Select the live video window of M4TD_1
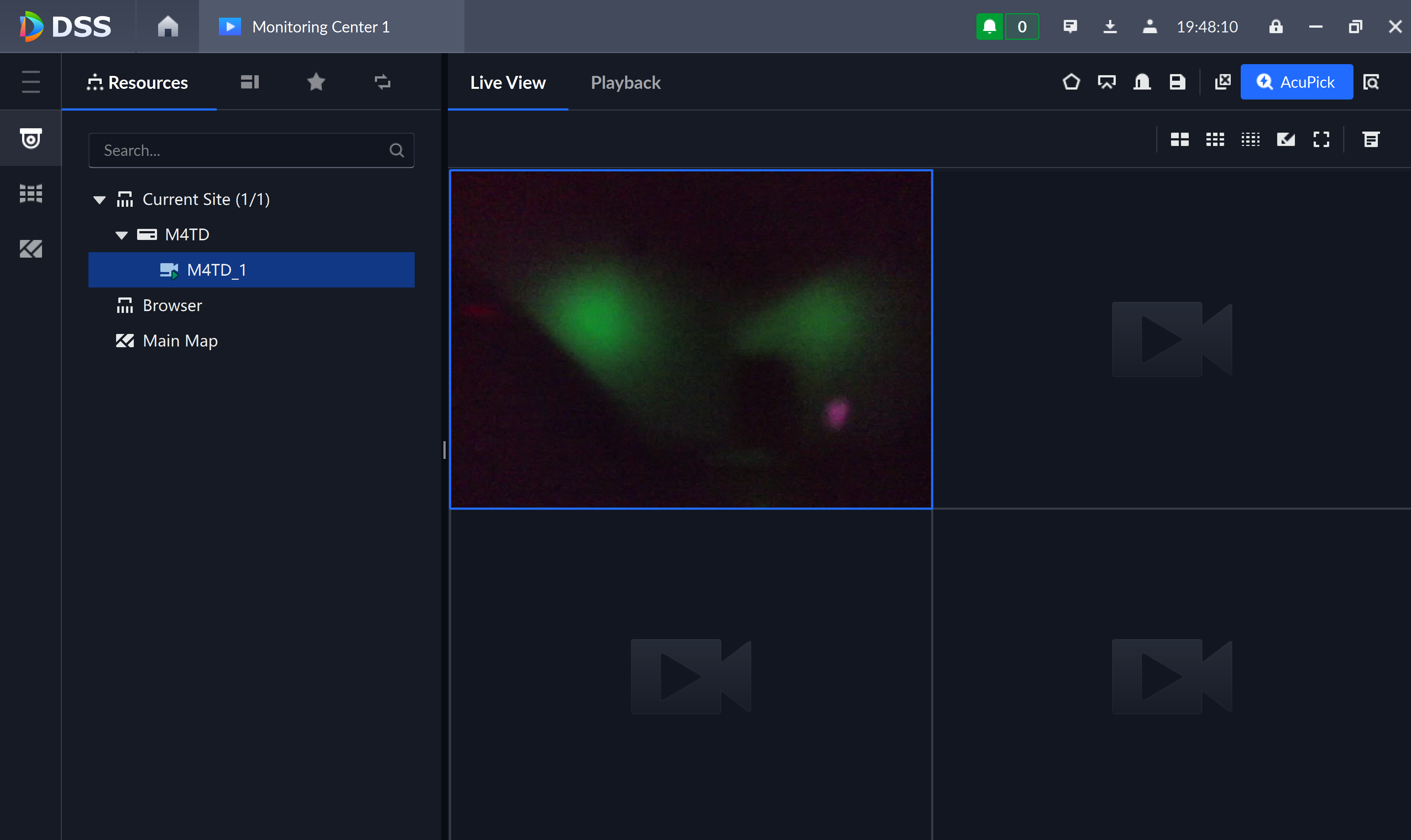Viewport: 1411px width, 840px height. coord(690,339)
